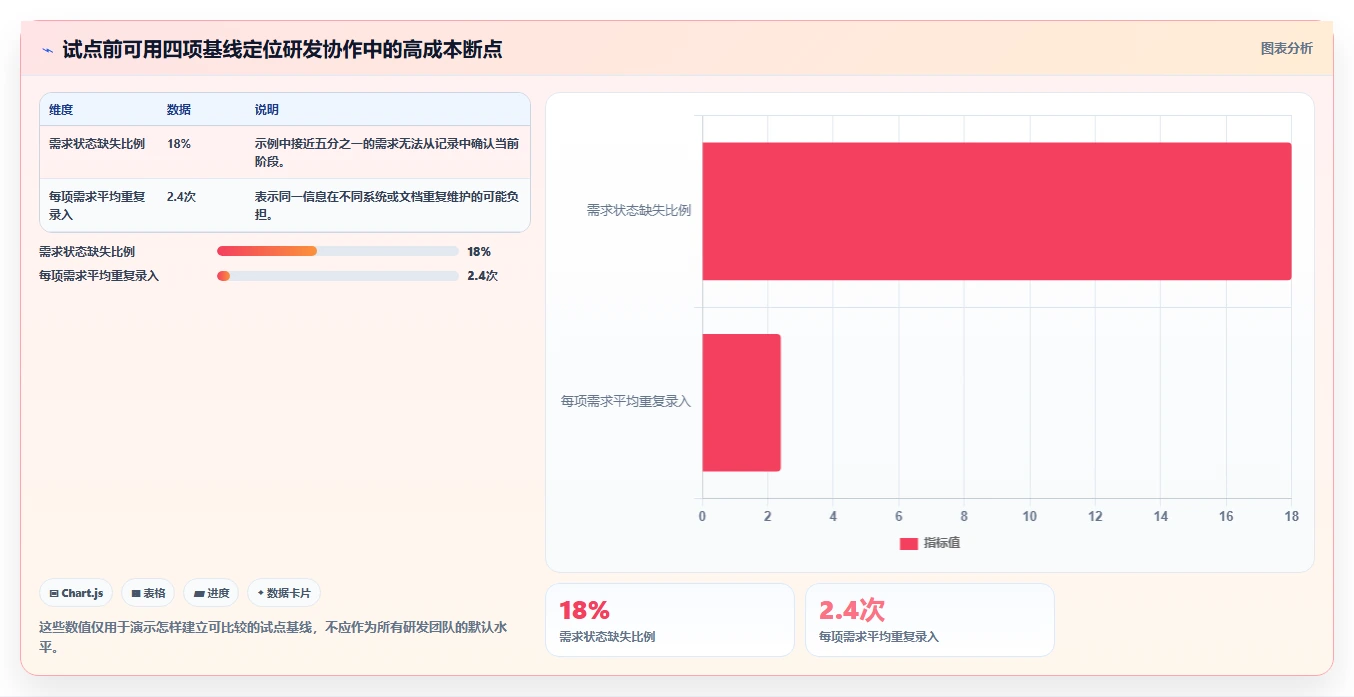The height and width of the screenshot is (697, 1354).
Task: Click the 需求状态缺失比例 progress bar label
Action: click(x=87, y=251)
